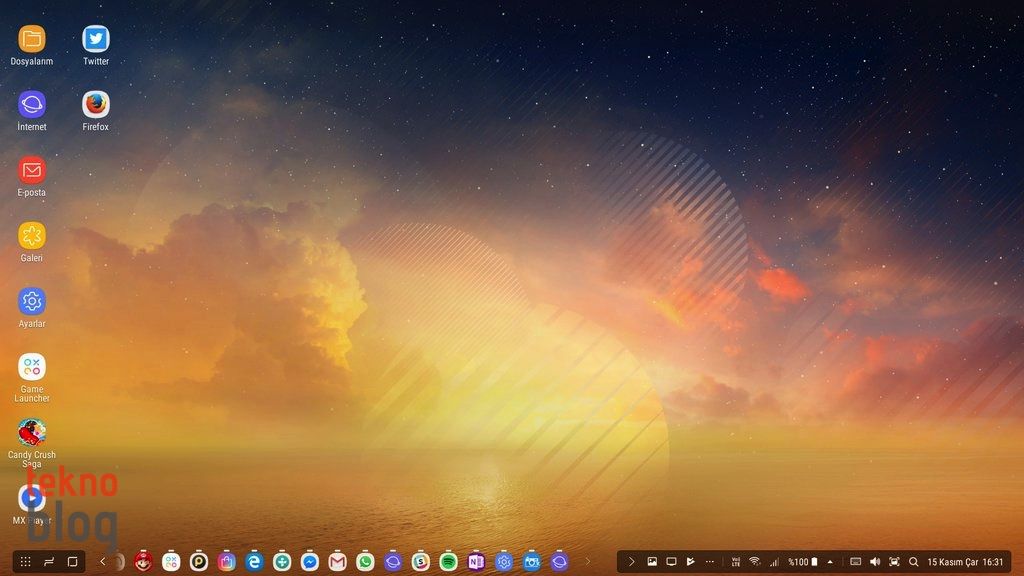Open the apps grid button
Viewport: 1024px width, 576px height.
pyautogui.click(x=26, y=562)
